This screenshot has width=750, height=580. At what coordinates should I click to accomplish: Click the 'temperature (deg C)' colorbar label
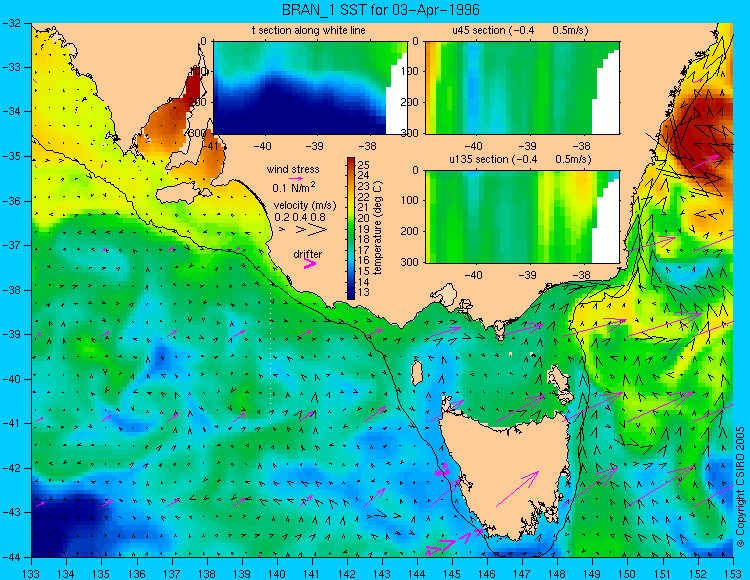pyautogui.click(x=378, y=228)
